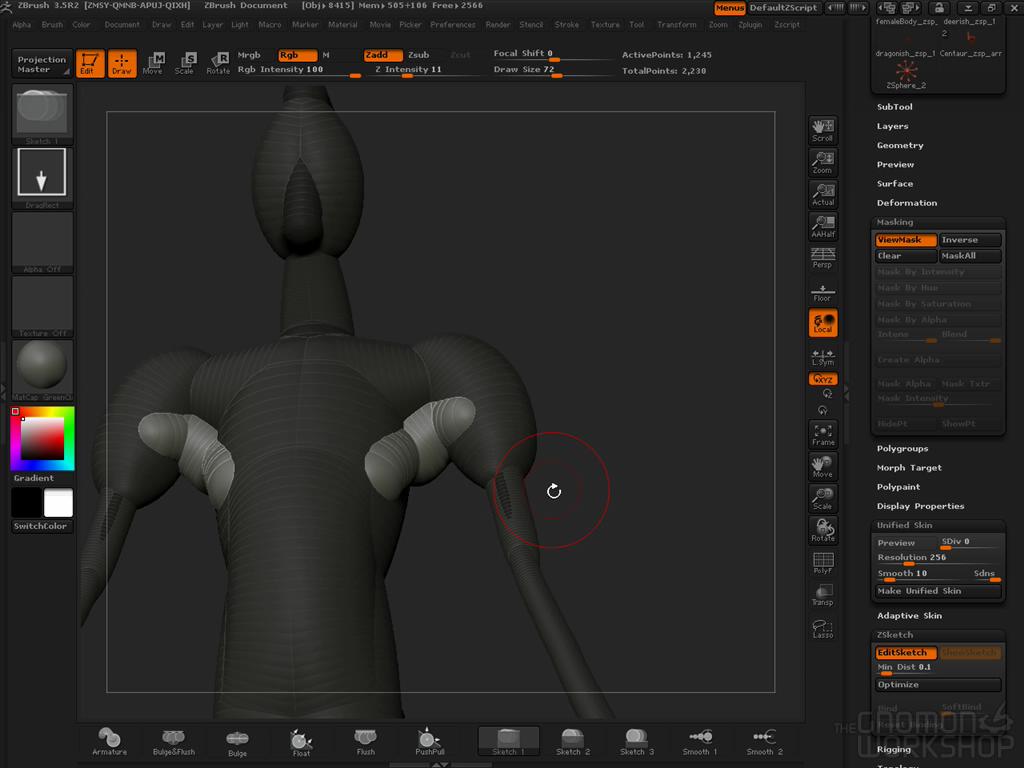Select the Bulge brush in the bottom tray
Image resolution: width=1024 pixels, height=768 pixels.
coord(237,742)
